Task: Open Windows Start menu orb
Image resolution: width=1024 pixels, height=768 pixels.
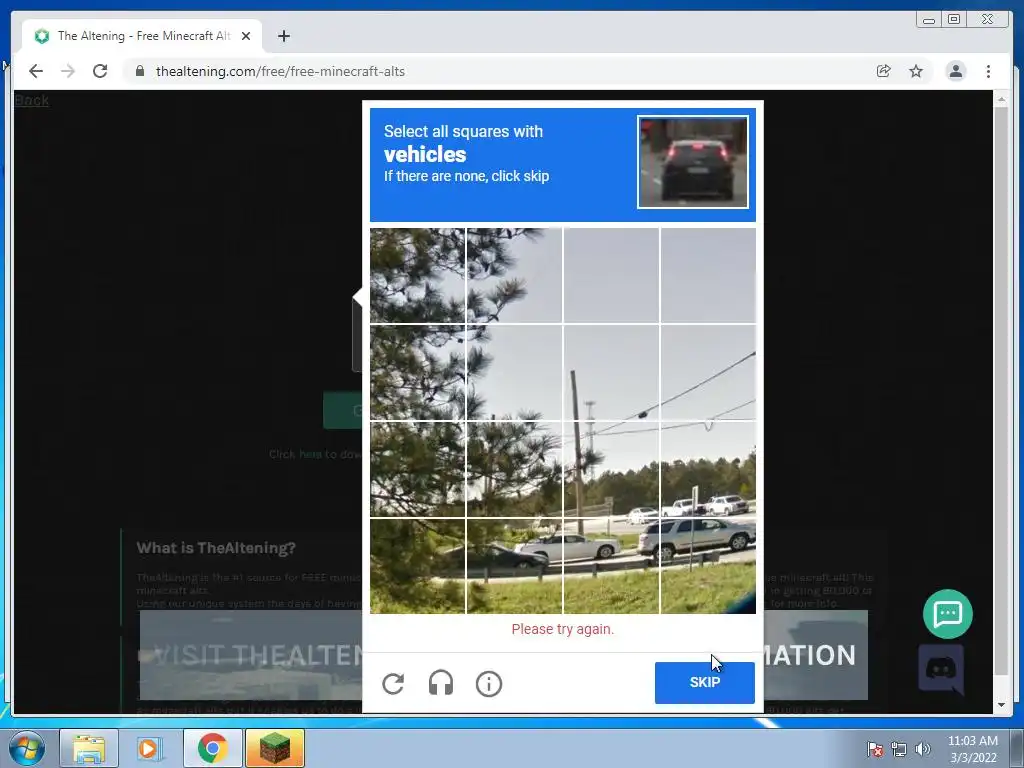Action: click(27, 748)
